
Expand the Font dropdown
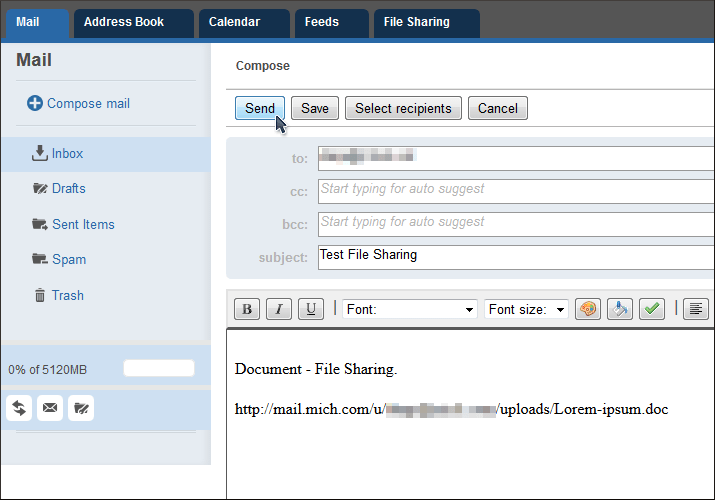pyautogui.click(x=410, y=309)
